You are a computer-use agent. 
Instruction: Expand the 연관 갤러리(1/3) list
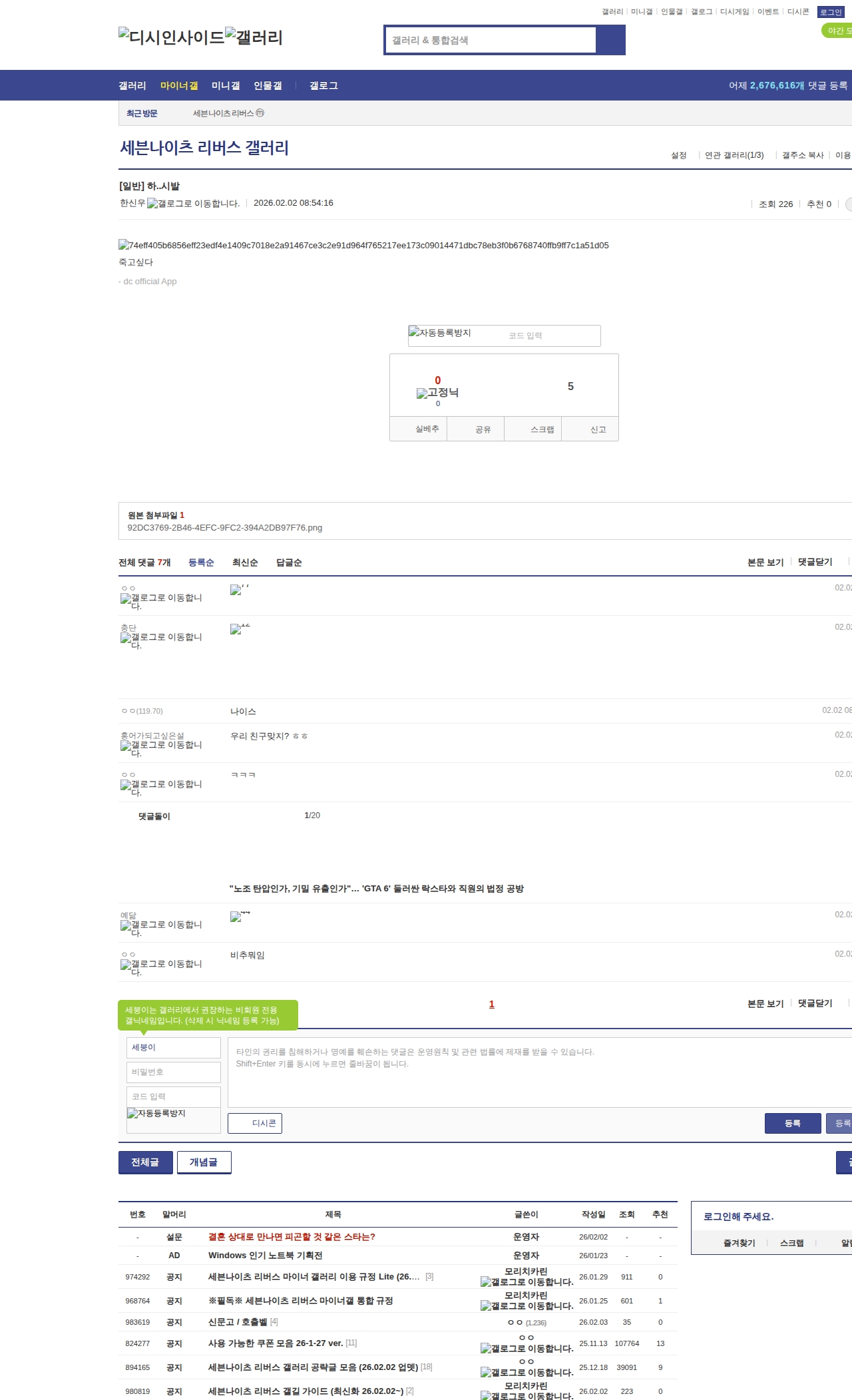(734, 155)
